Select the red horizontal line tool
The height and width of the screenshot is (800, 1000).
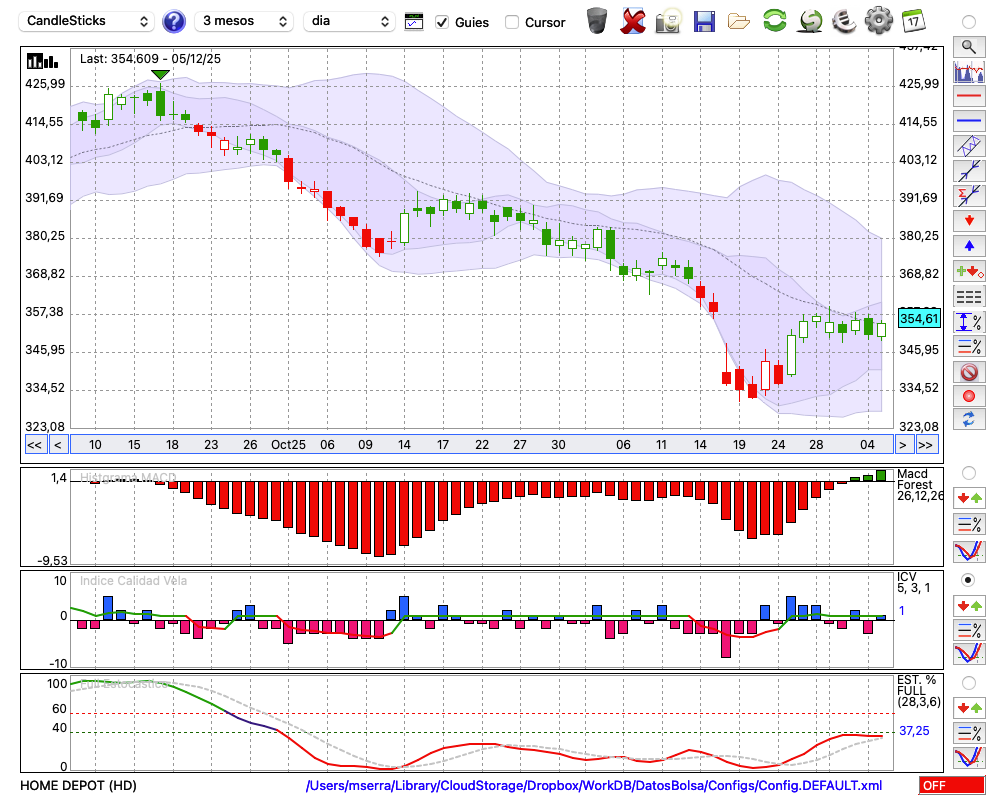(x=968, y=96)
